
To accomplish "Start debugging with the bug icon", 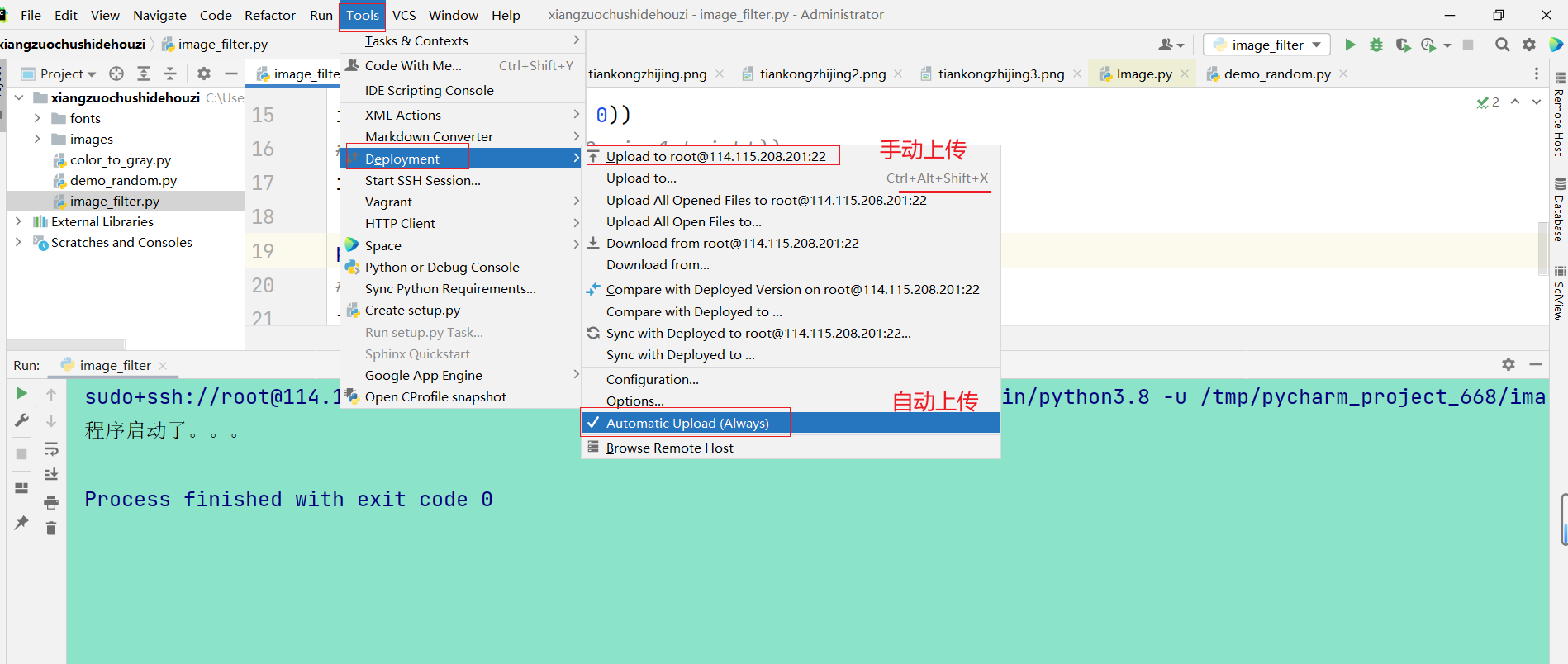I will click(1376, 45).
